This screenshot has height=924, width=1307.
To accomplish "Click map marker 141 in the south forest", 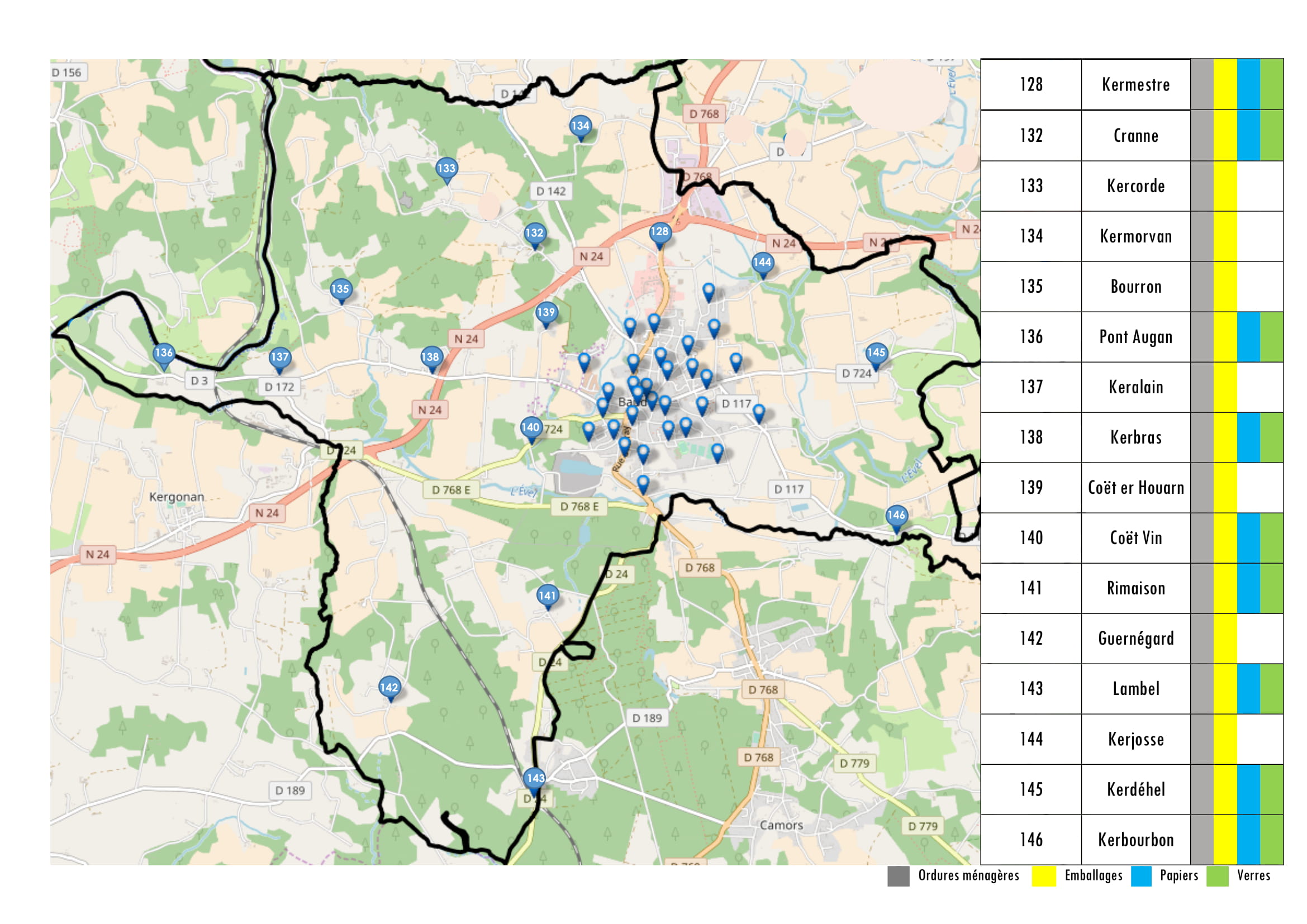I will pos(548,597).
